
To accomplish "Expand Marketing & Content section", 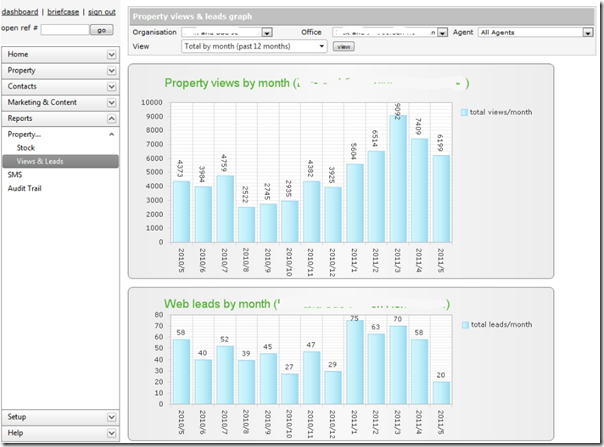I will tap(60, 102).
